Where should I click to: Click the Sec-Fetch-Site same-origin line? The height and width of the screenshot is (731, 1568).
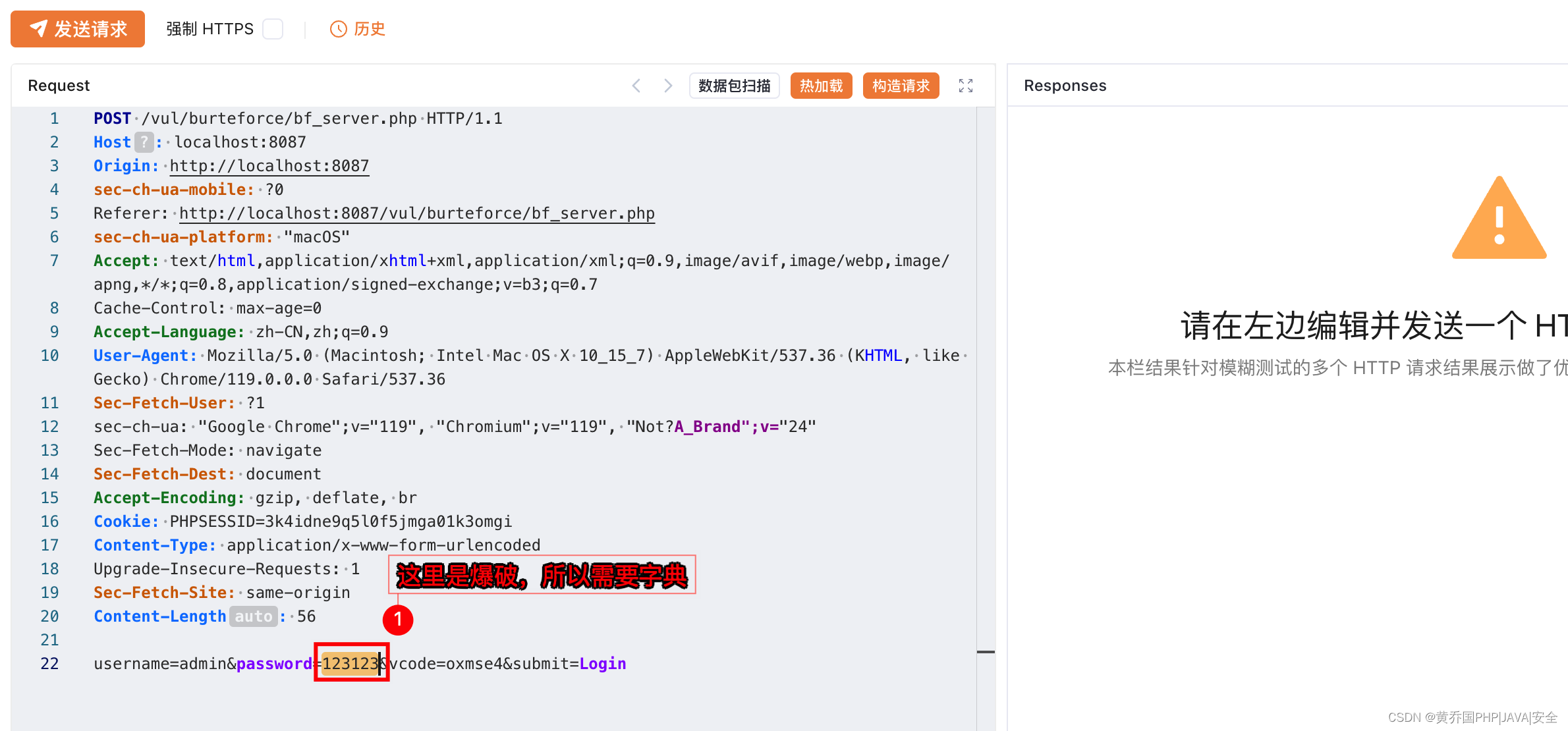tap(222, 593)
